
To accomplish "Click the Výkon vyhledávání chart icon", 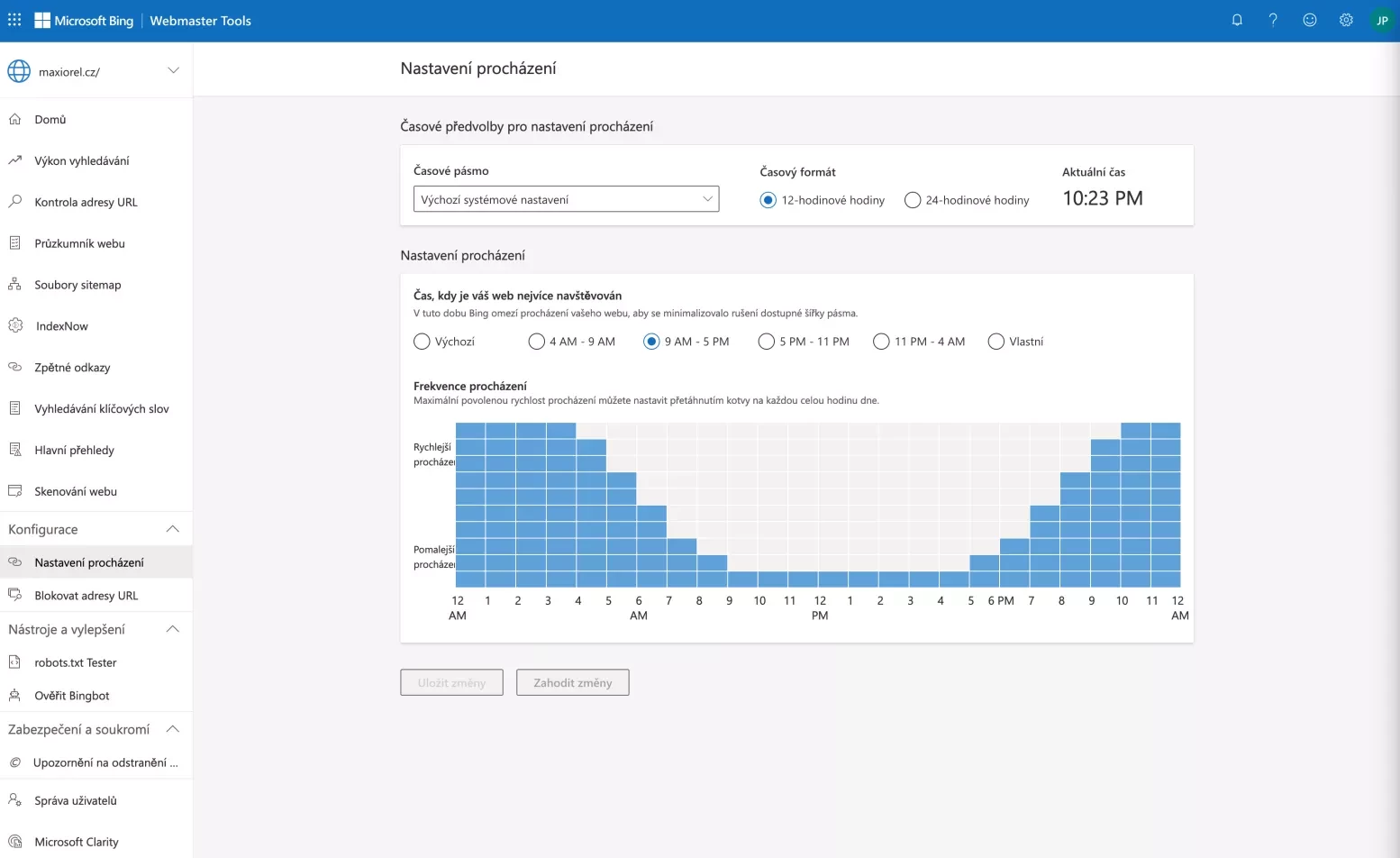I will 15,160.
